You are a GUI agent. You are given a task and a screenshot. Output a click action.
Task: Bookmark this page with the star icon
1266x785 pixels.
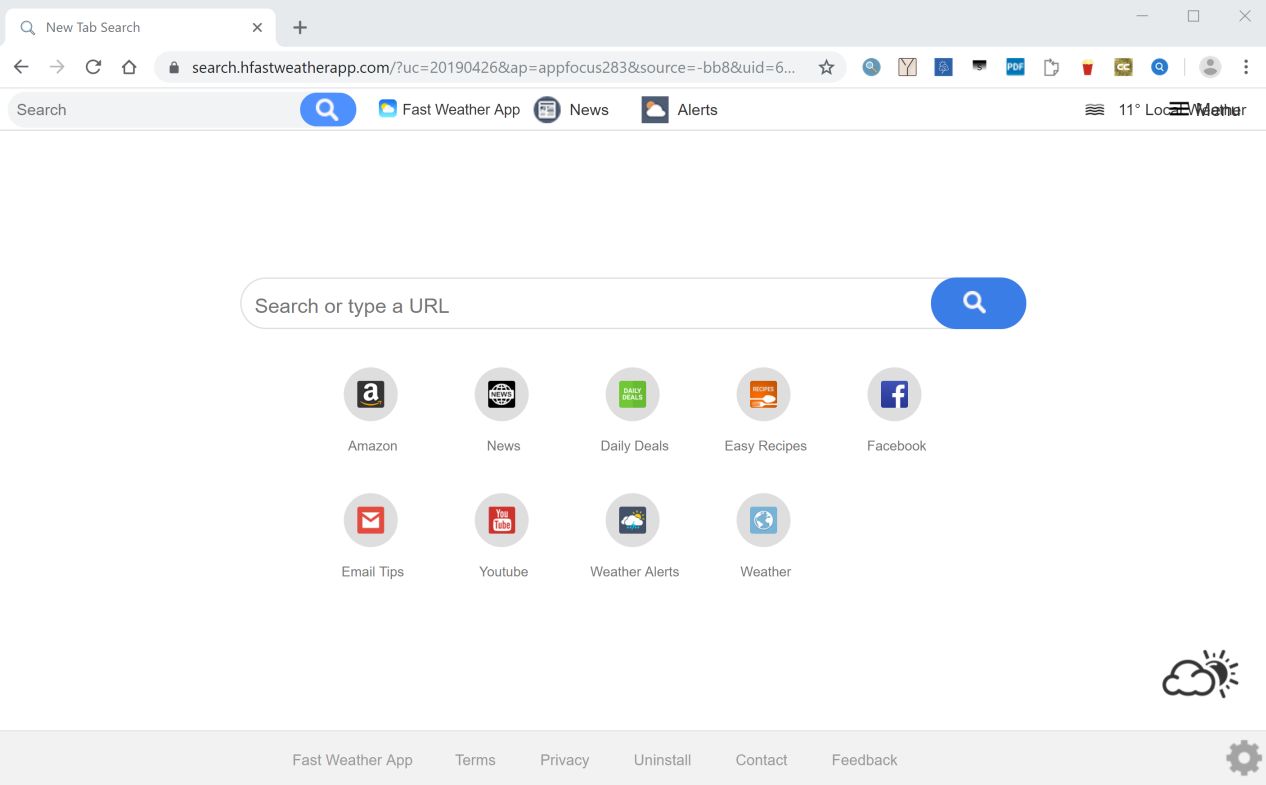[x=827, y=67]
